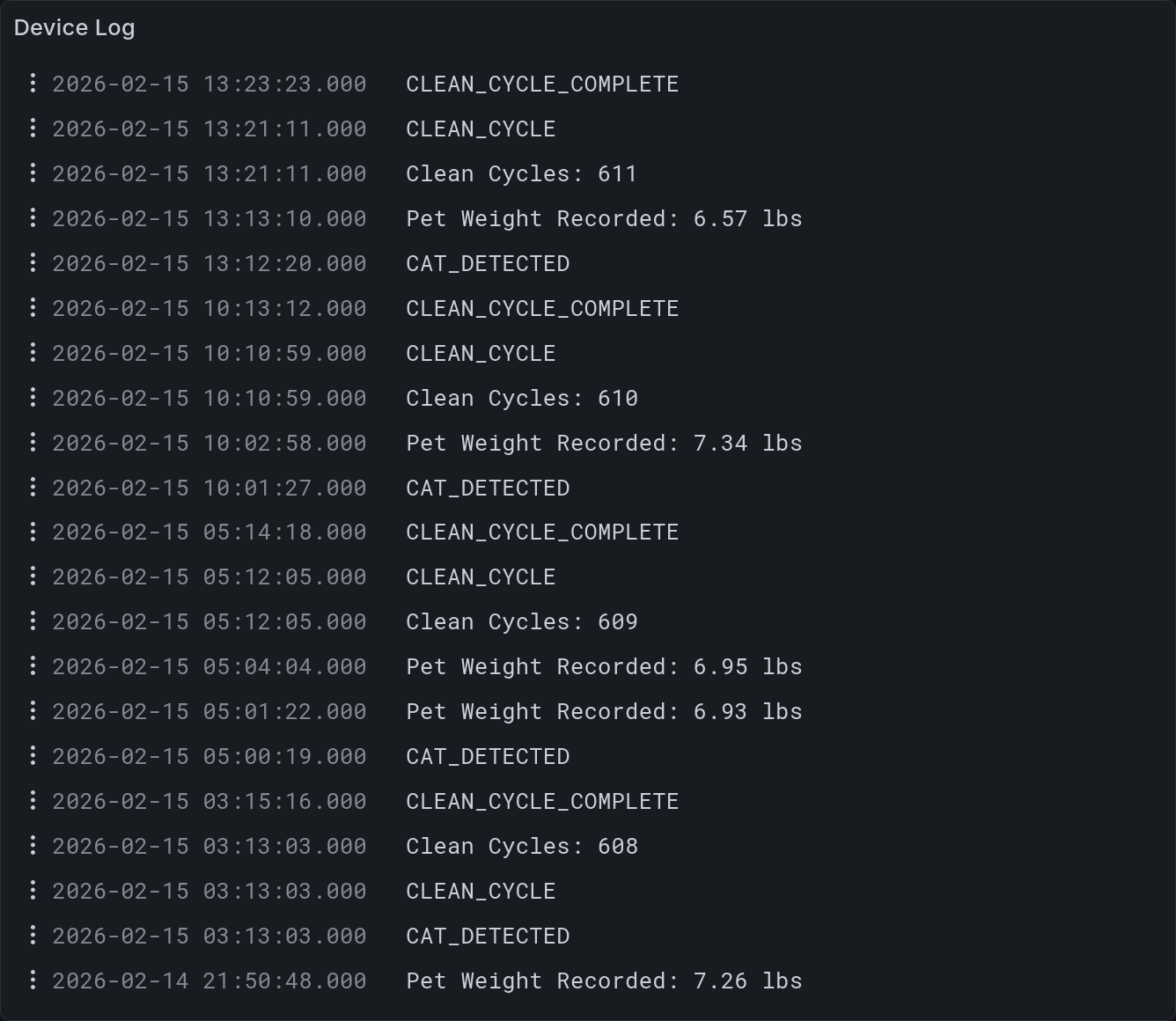Open the menu for the 05:14:18 CLEAN_CYCLE_COMPLETE row

(x=33, y=532)
